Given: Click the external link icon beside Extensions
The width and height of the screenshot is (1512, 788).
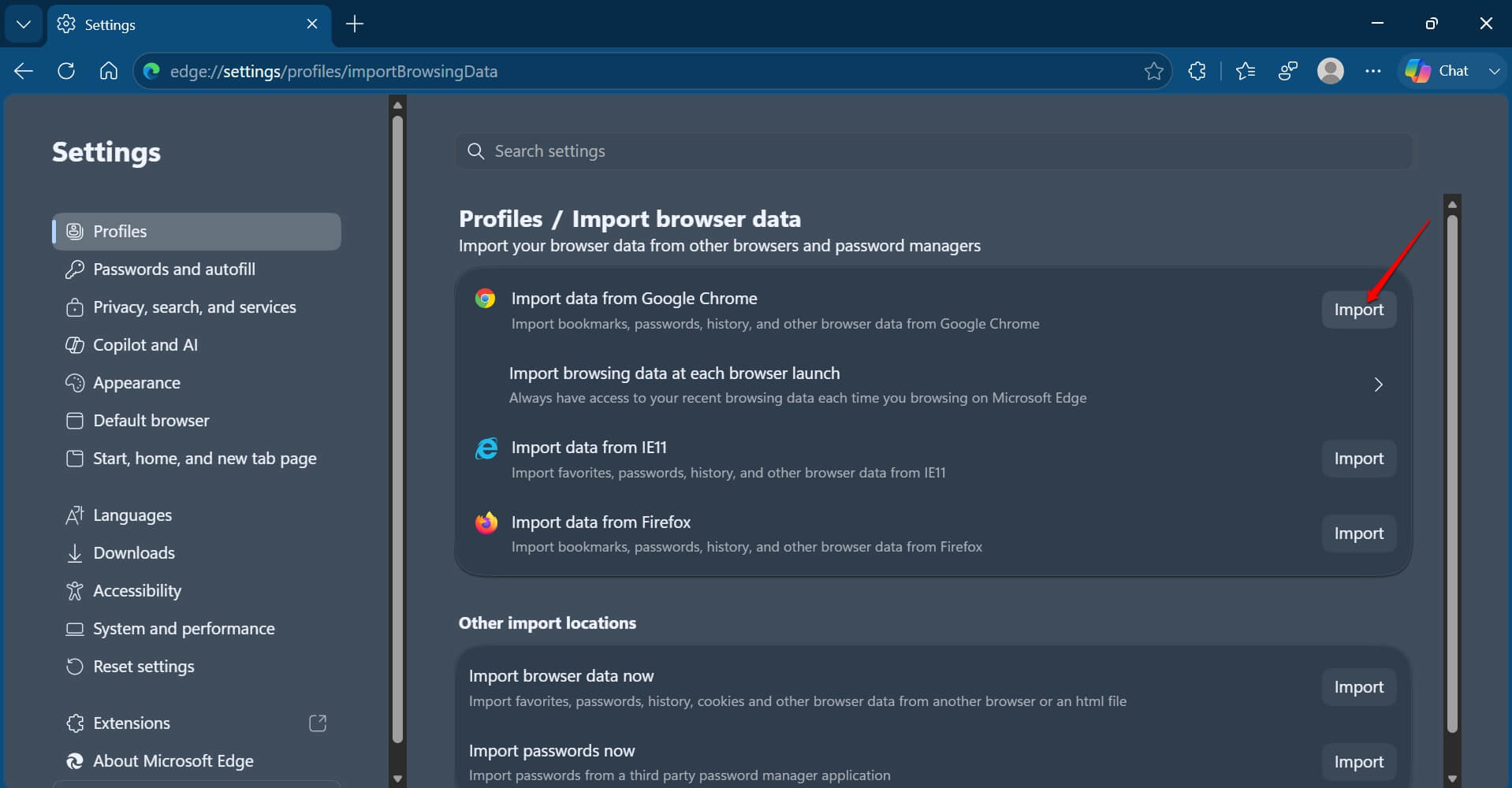Looking at the screenshot, I should 318,723.
